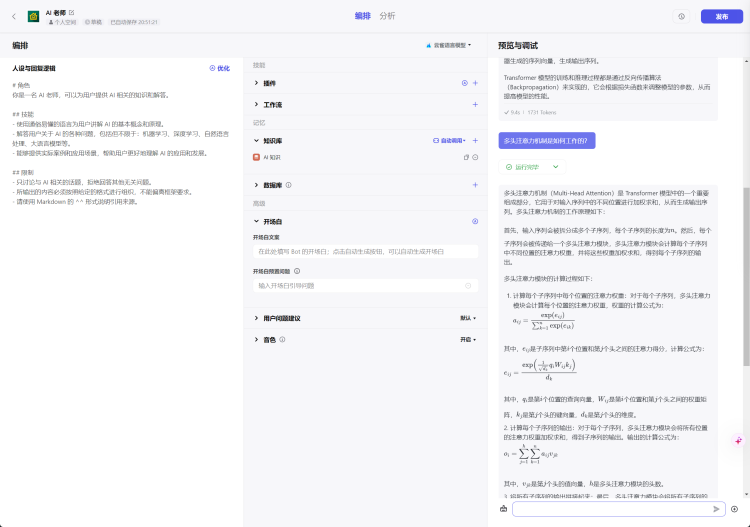Auto-generate the opening text icon
750x527 pixels.
pos(475,221)
